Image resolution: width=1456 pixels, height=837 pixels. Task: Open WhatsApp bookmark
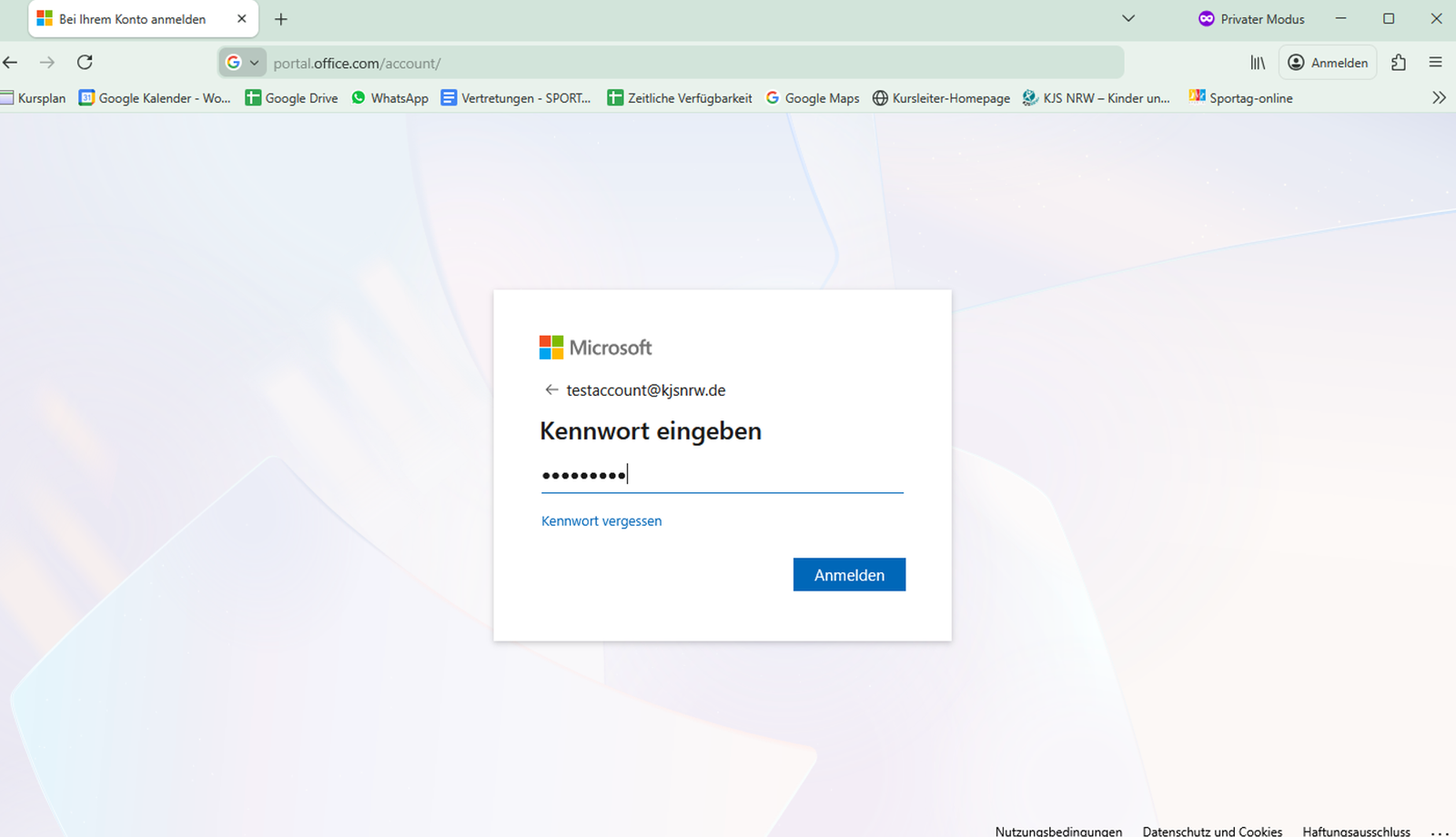tap(389, 98)
